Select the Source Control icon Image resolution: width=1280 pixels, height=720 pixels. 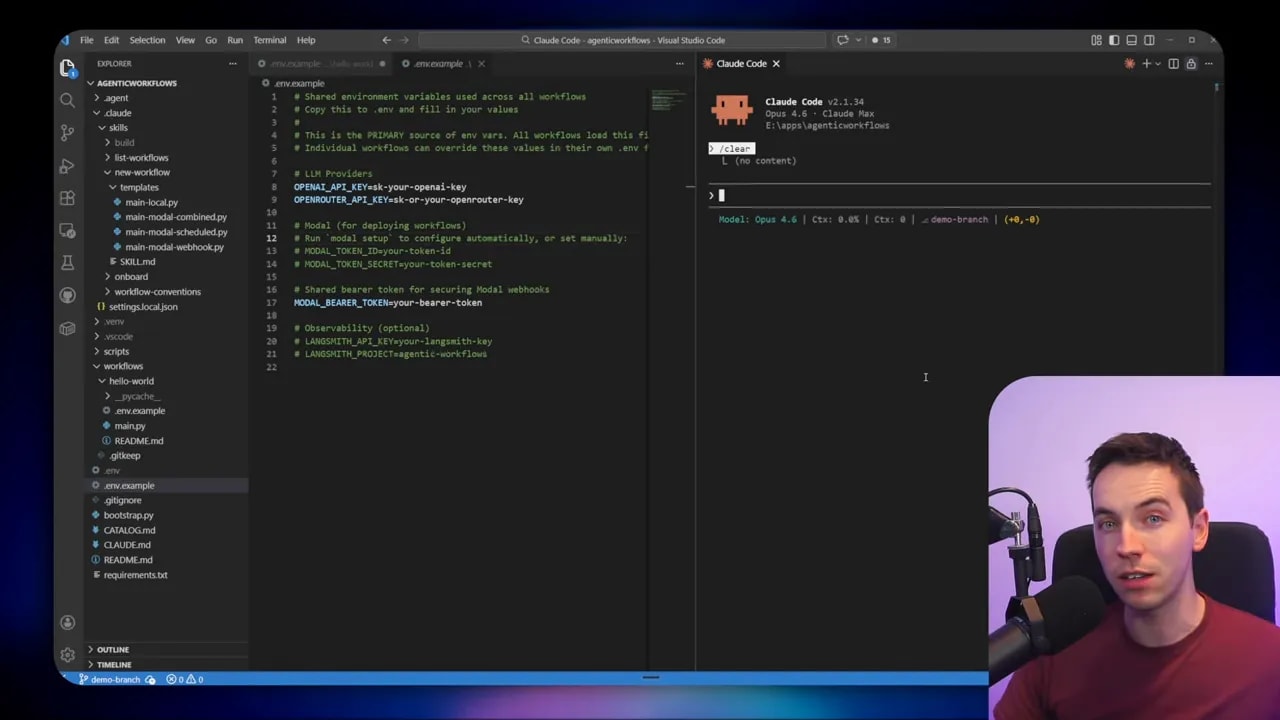(67, 133)
